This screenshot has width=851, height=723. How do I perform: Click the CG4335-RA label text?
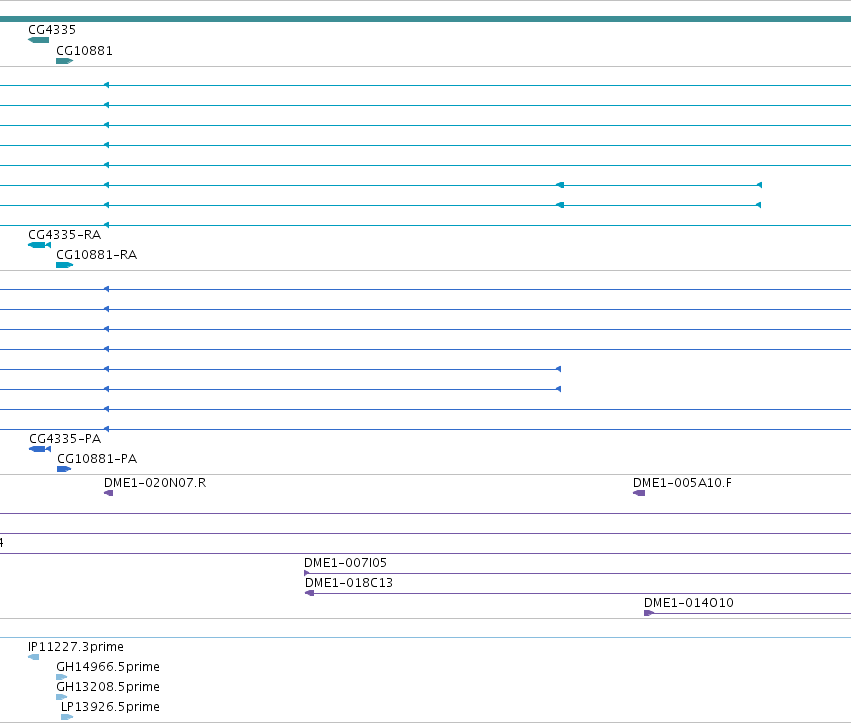(x=65, y=235)
